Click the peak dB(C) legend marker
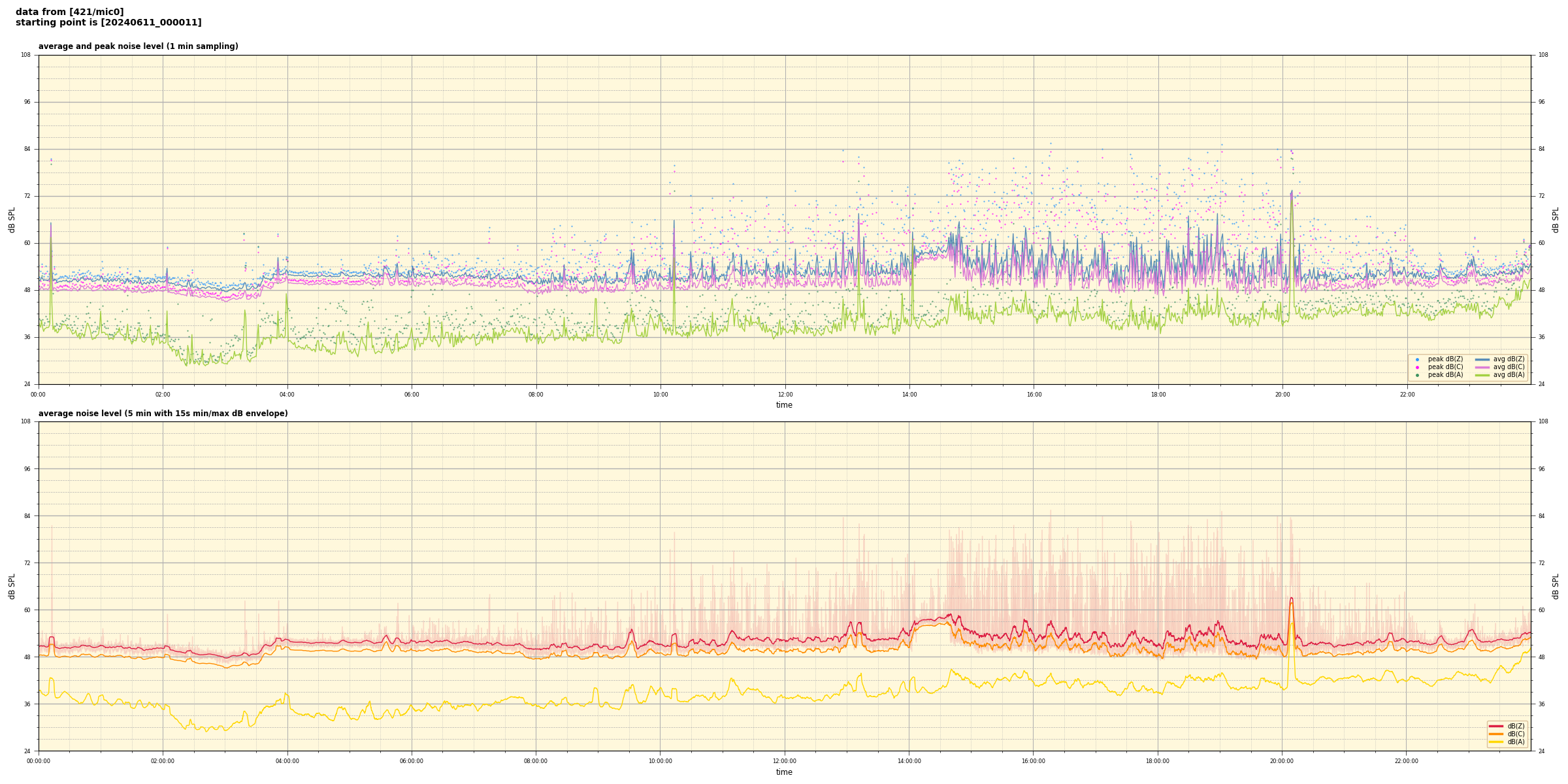Image resolution: width=1568 pixels, height=784 pixels. [x=1417, y=367]
